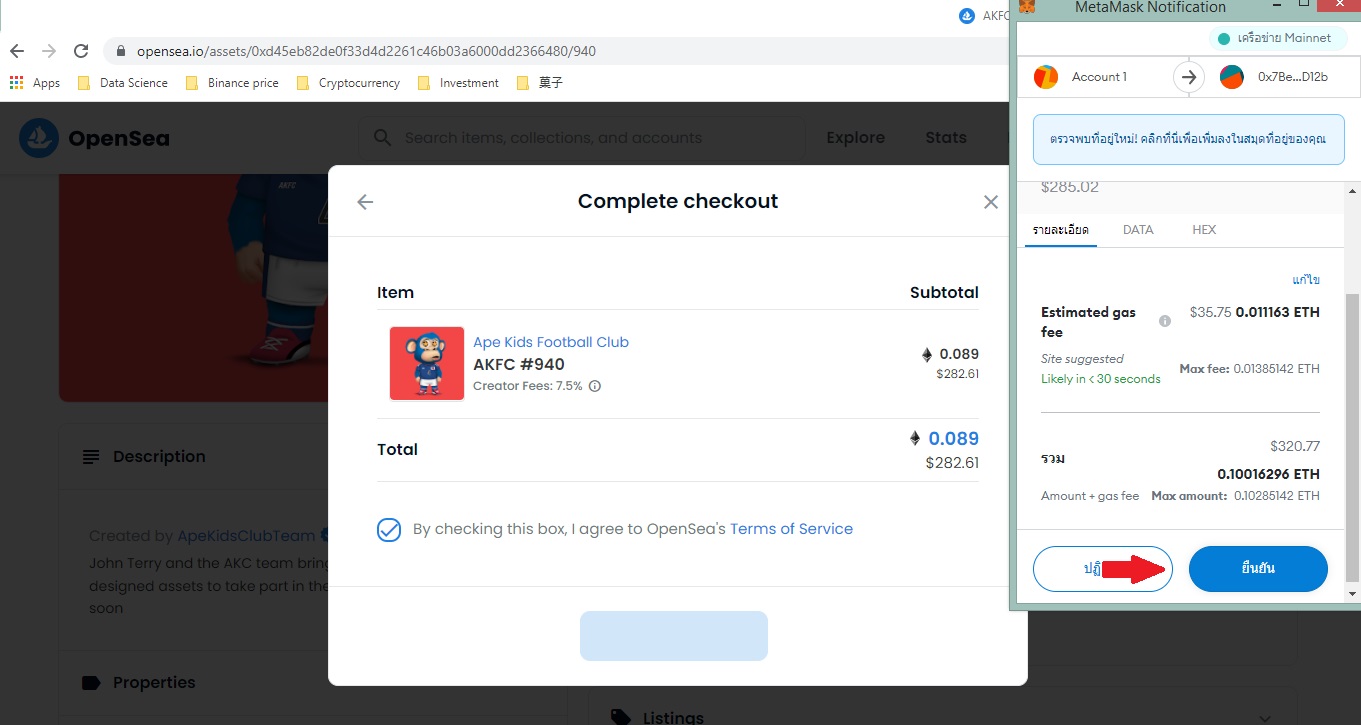Image resolution: width=1361 pixels, height=725 pixels.
Task: Open the Stats menu on OpenSea
Action: point(946,138)
